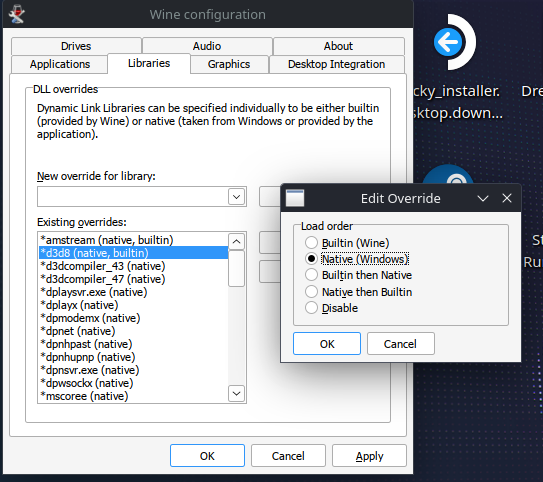Select *d3dcompiler_47 (native) override

pos(133,279)
